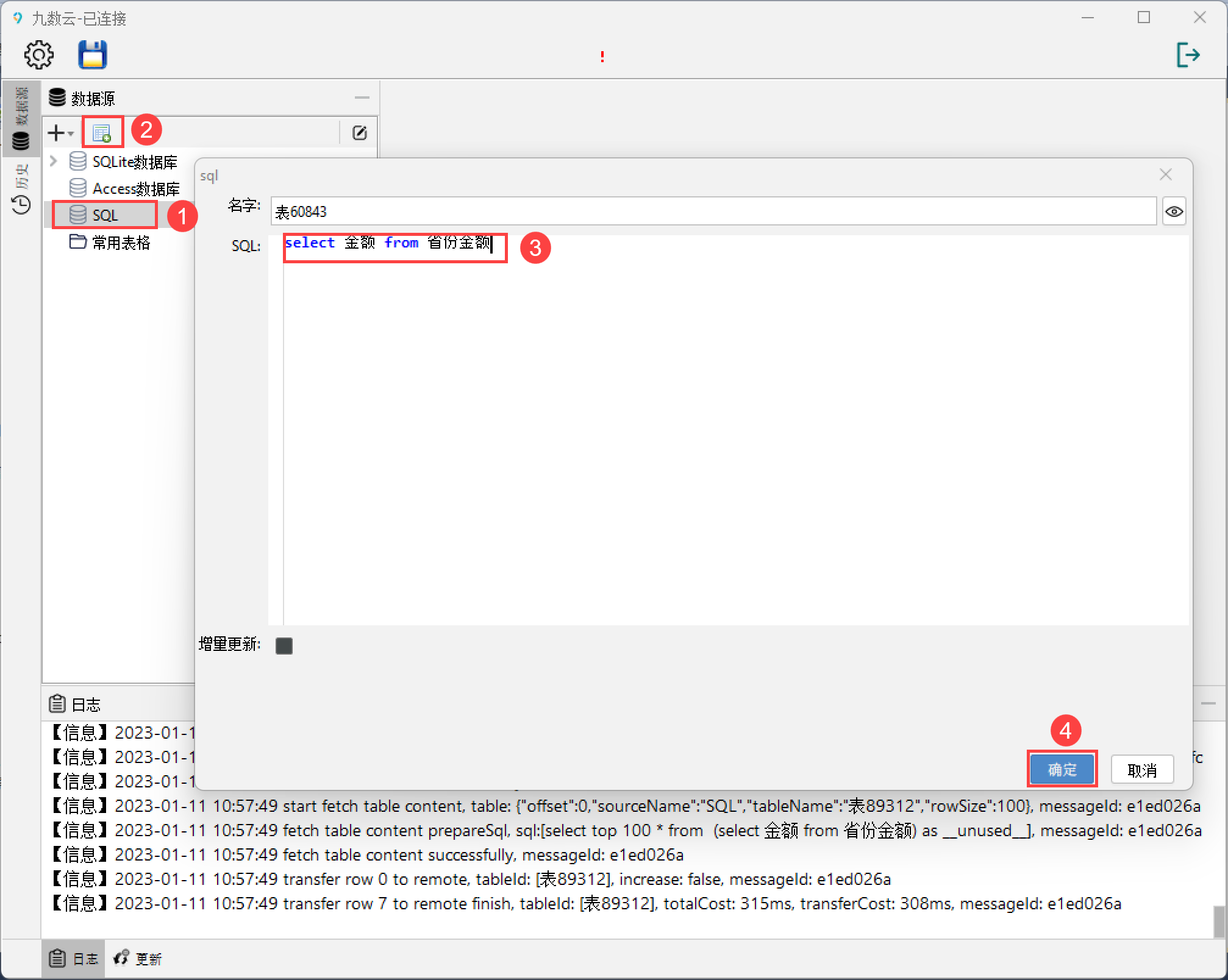The height and width of the screenshot is (980, 1228).
Task: Click the edit pencil icon in datasource panel
Action: click(x=360, y=132)
